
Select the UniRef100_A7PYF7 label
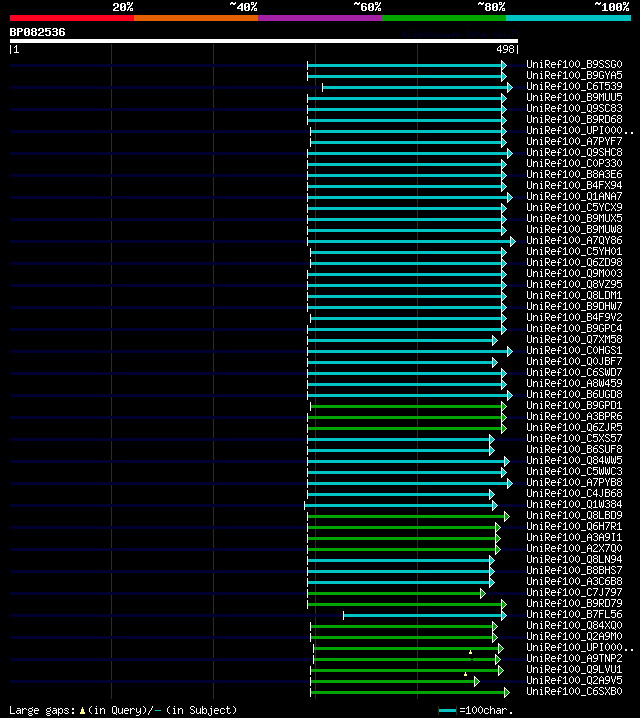[574, 141]
